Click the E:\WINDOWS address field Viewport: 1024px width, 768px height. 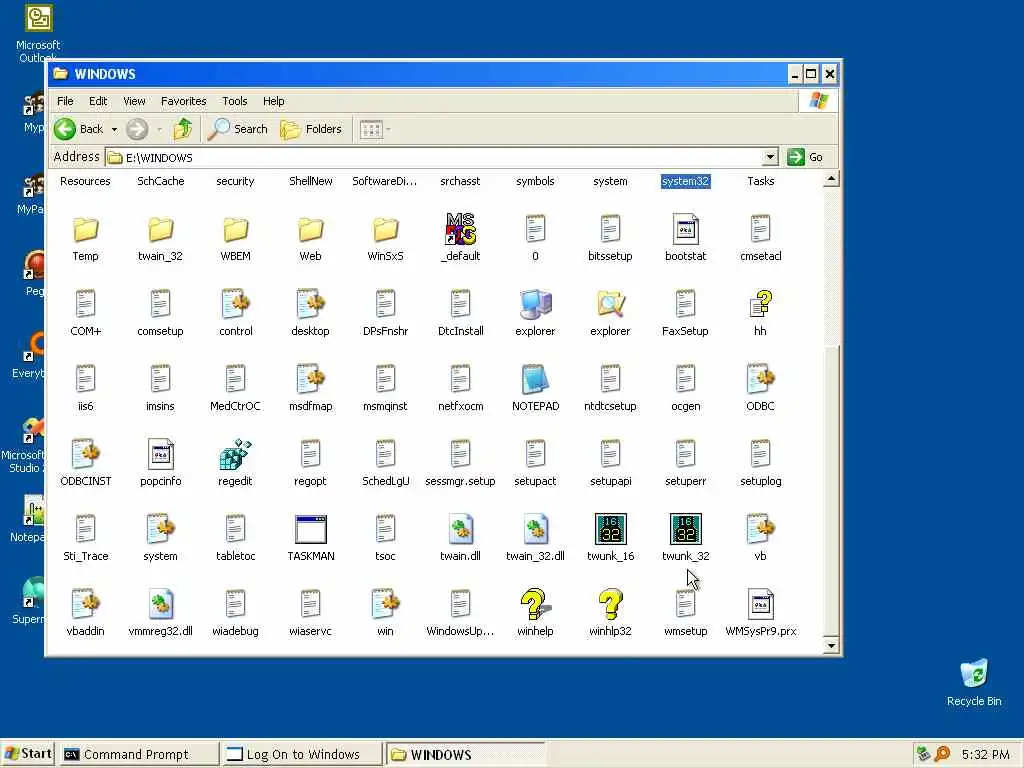tap(434, 157)
